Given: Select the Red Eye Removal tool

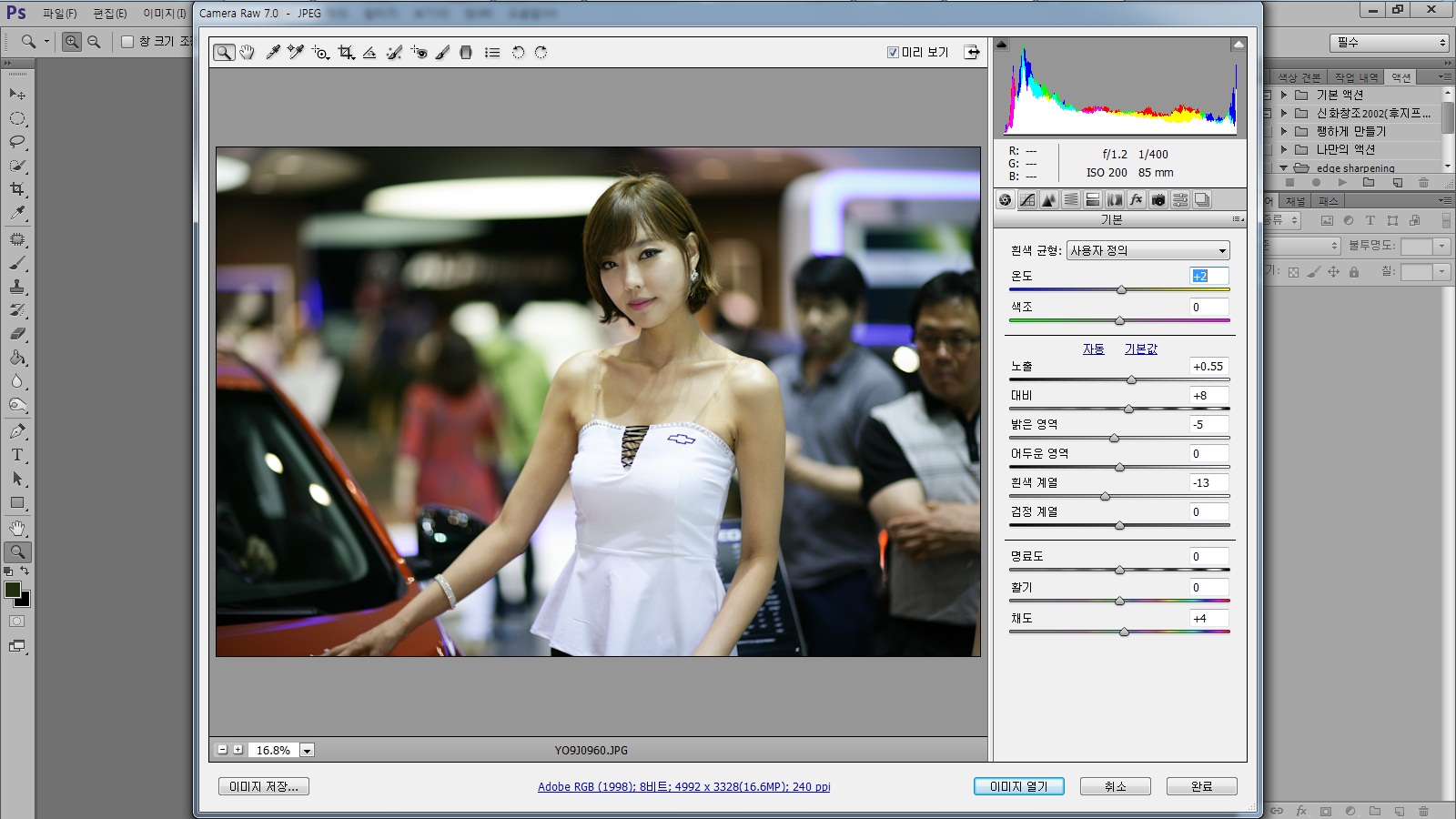Looking at the screenshot, I should (x=419, y=53).
